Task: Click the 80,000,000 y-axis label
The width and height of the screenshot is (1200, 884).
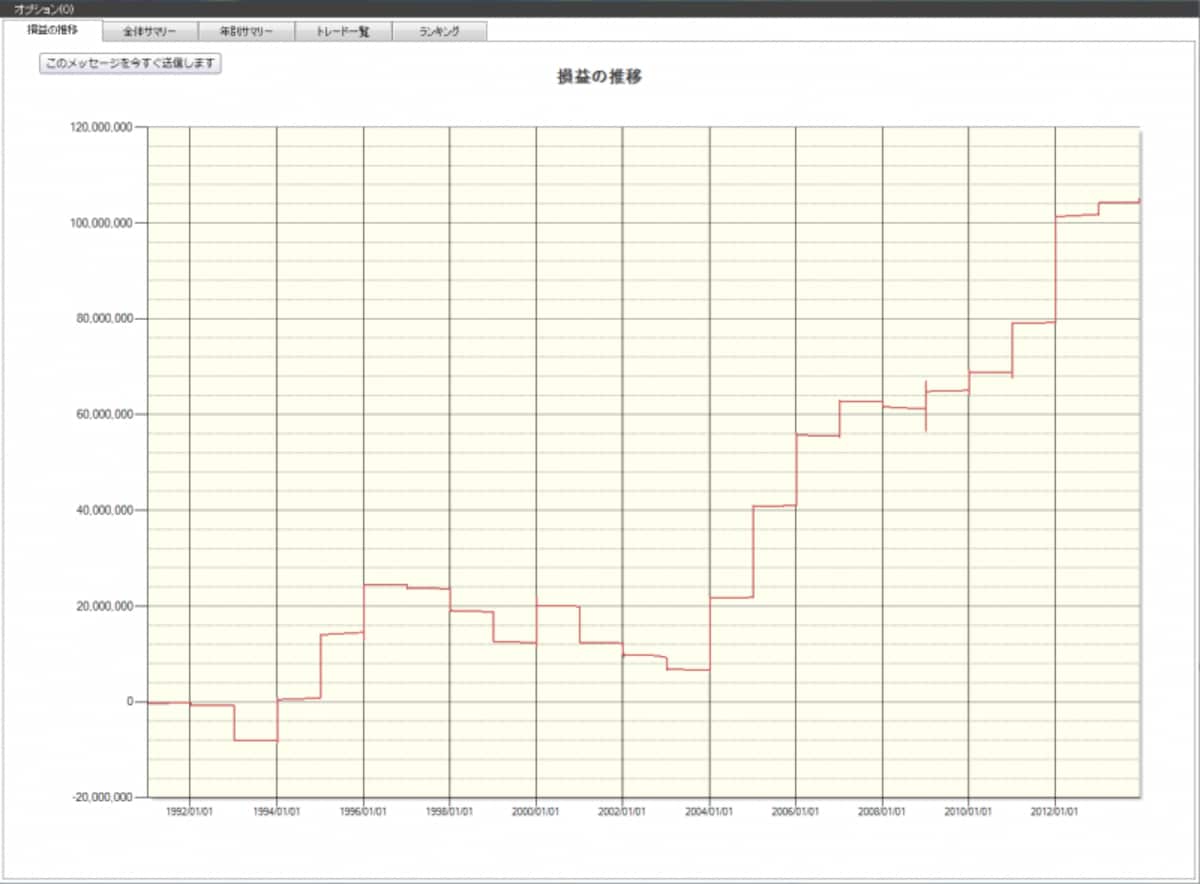Action: [x=104, y=319]
